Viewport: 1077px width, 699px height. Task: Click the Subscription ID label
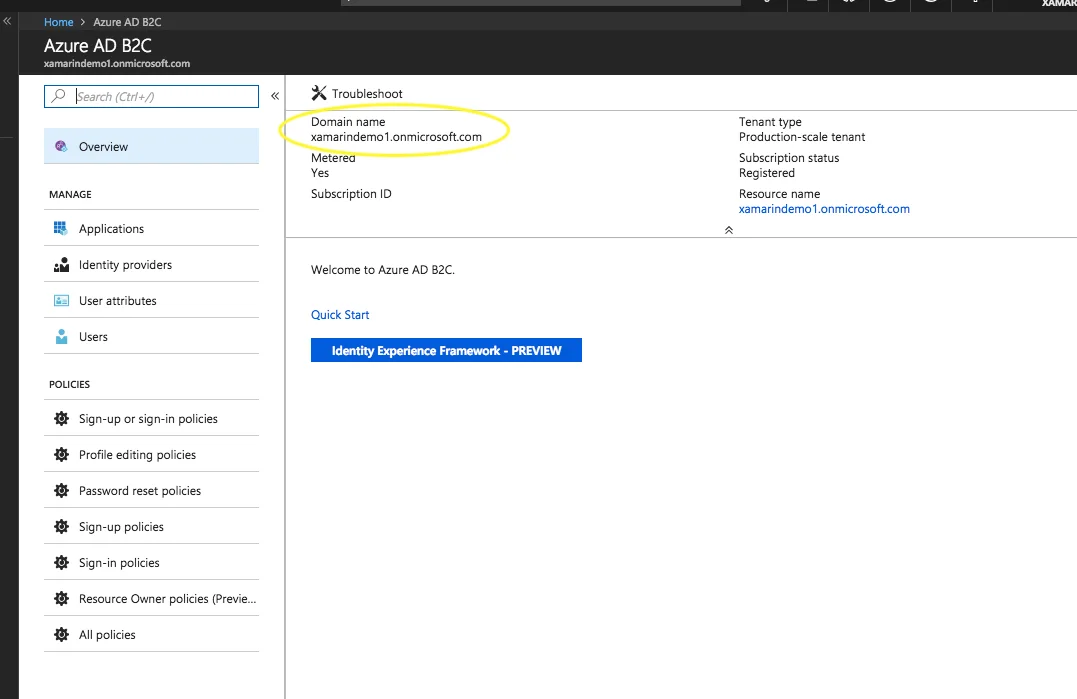coord(351,194)
